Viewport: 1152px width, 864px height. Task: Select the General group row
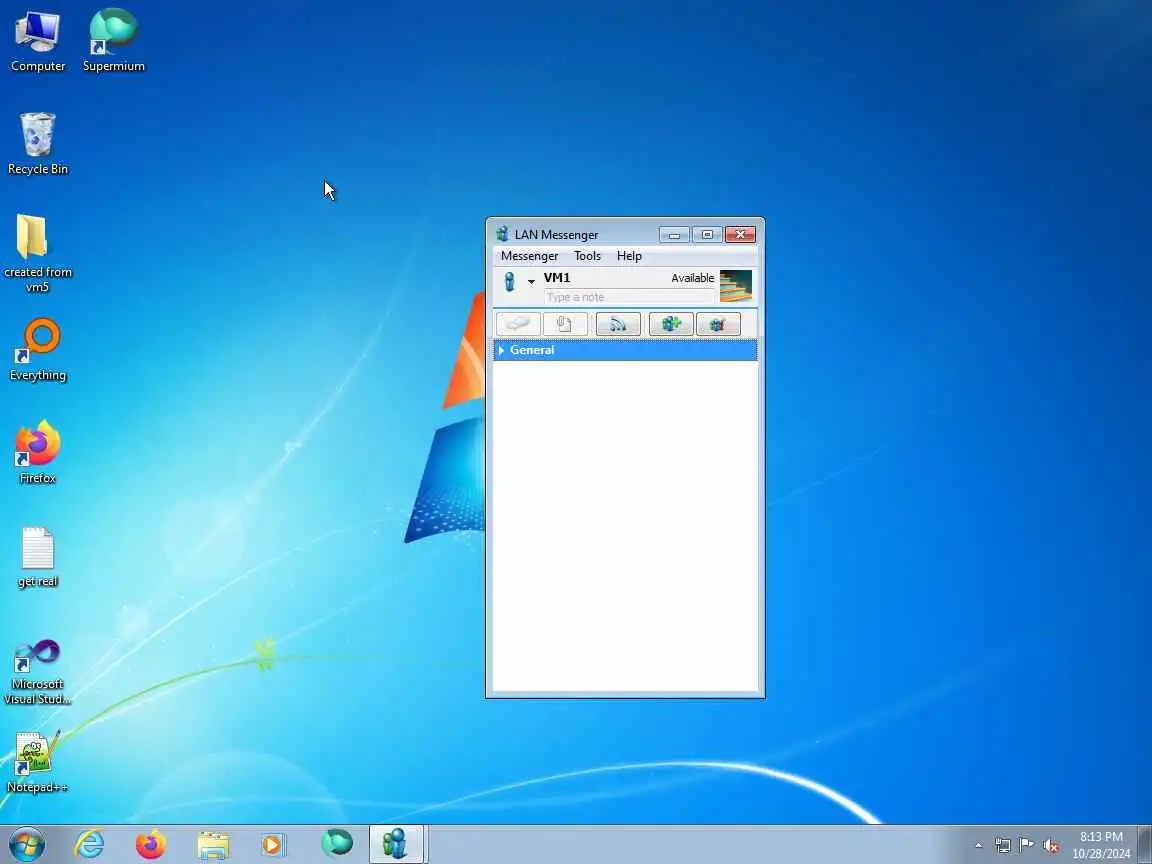click(x=625, y=350)
